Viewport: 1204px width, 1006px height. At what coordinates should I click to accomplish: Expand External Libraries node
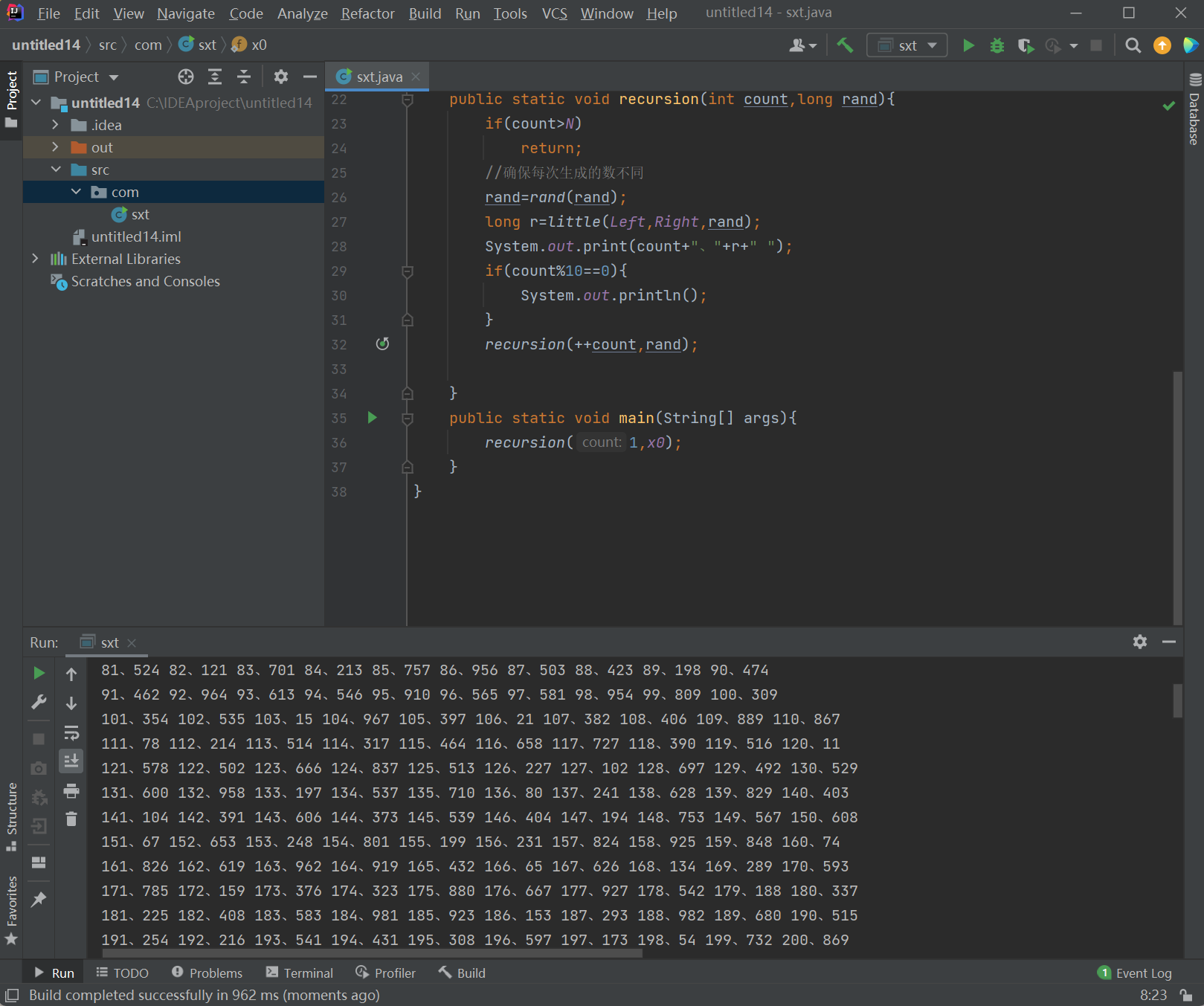click(35, 259)
